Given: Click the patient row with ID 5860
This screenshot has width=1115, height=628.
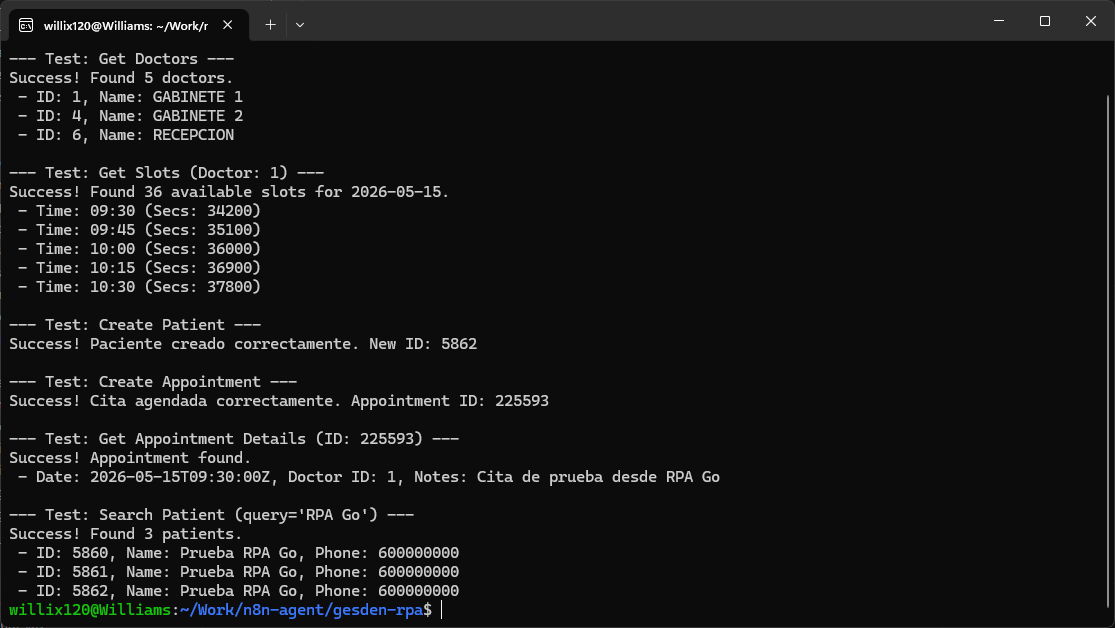Looking at the screenshot, I should (238, 553).
